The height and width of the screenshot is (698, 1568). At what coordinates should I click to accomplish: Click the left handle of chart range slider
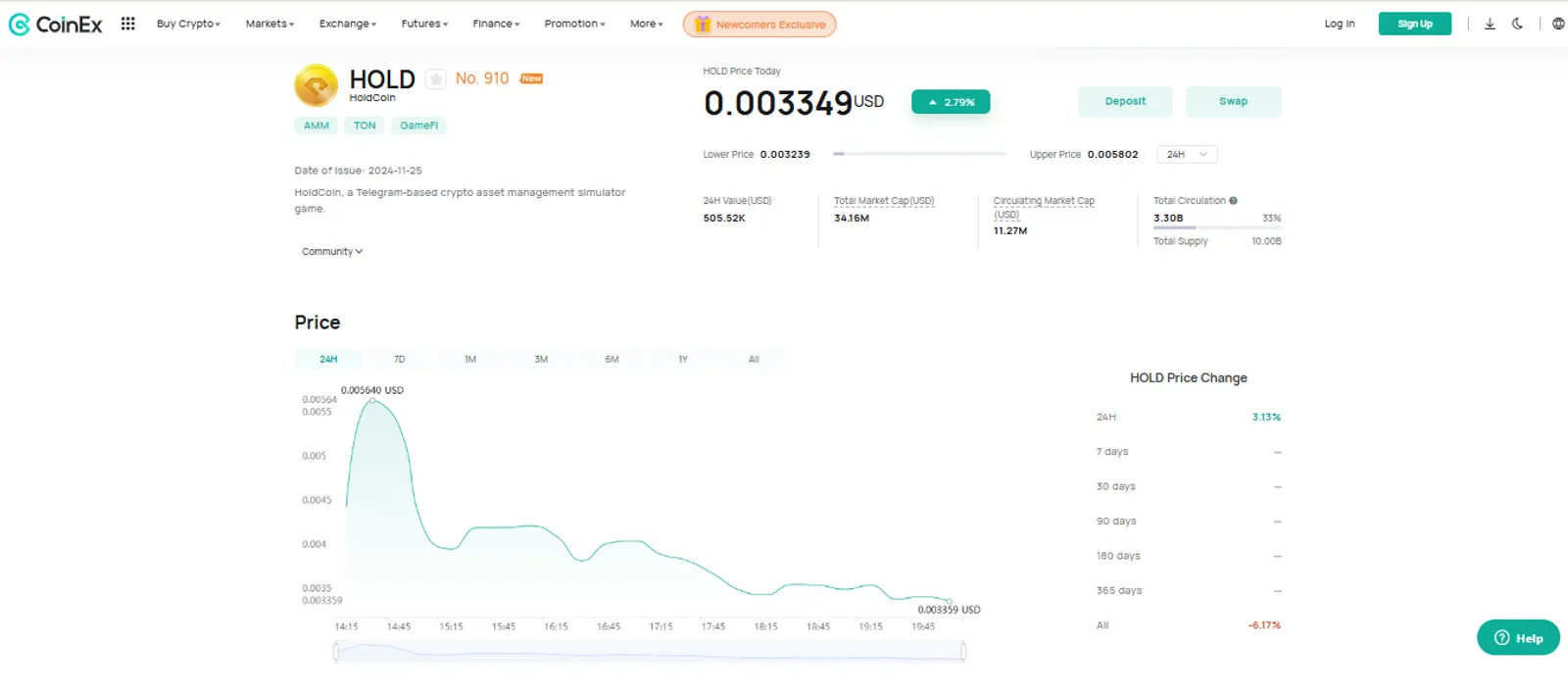336,651
